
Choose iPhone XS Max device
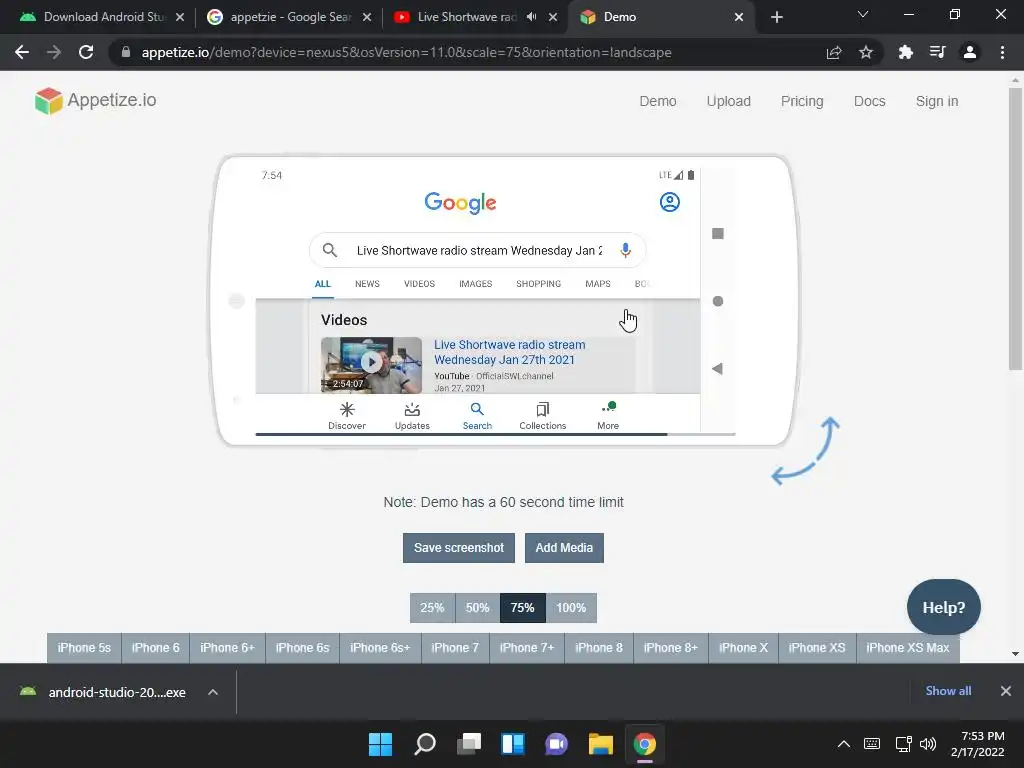click(x=908, y=648)
